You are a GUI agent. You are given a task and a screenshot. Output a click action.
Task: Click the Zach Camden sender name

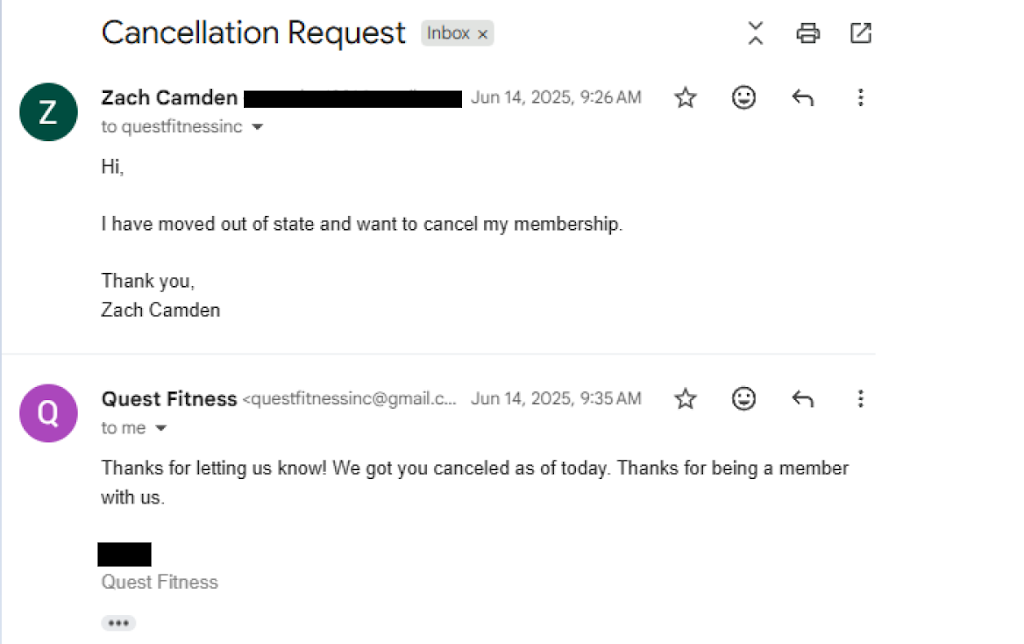click(x=169, y=98)
